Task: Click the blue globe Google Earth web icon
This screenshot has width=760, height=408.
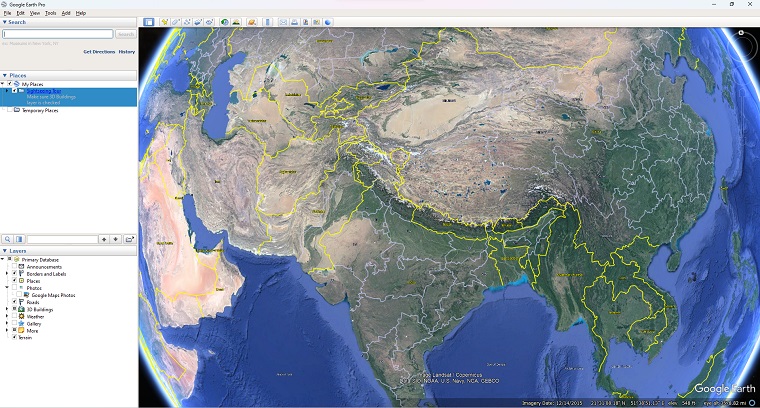Action: click(x=328, y=22)
